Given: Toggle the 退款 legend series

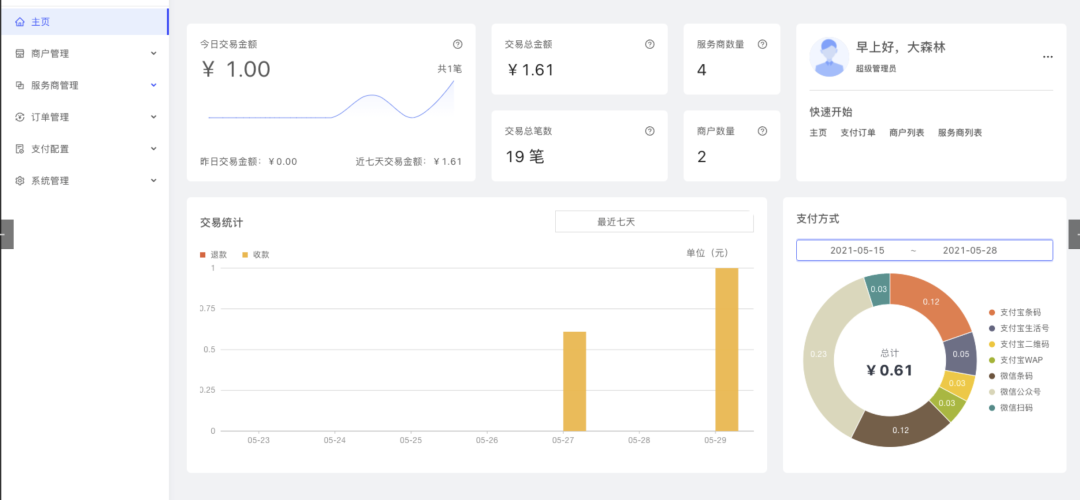Looking at the screenshot, I should click(212, 254).
